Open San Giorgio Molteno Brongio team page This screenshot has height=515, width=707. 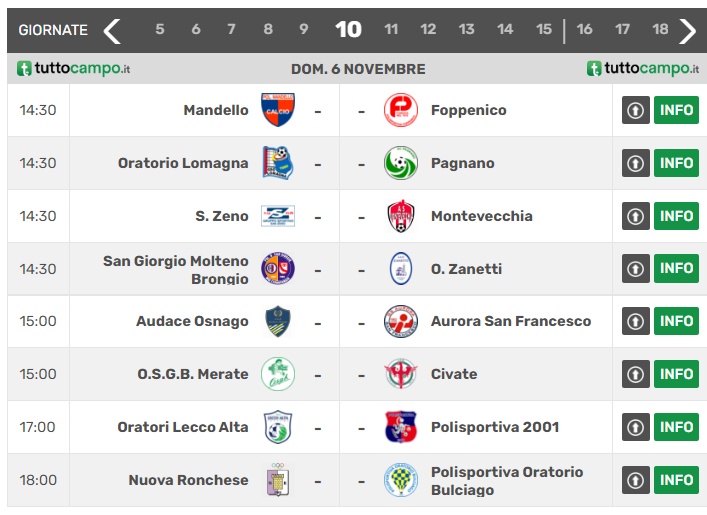pyautogui.click(x=176, y=269)
